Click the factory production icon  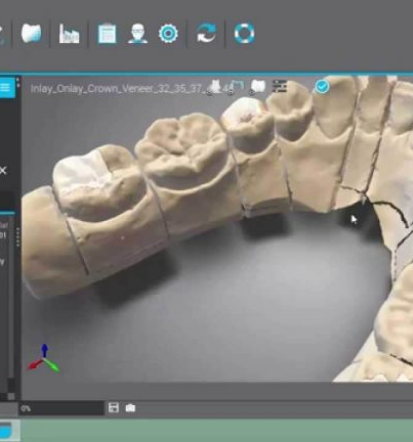[x=69, y=34]
